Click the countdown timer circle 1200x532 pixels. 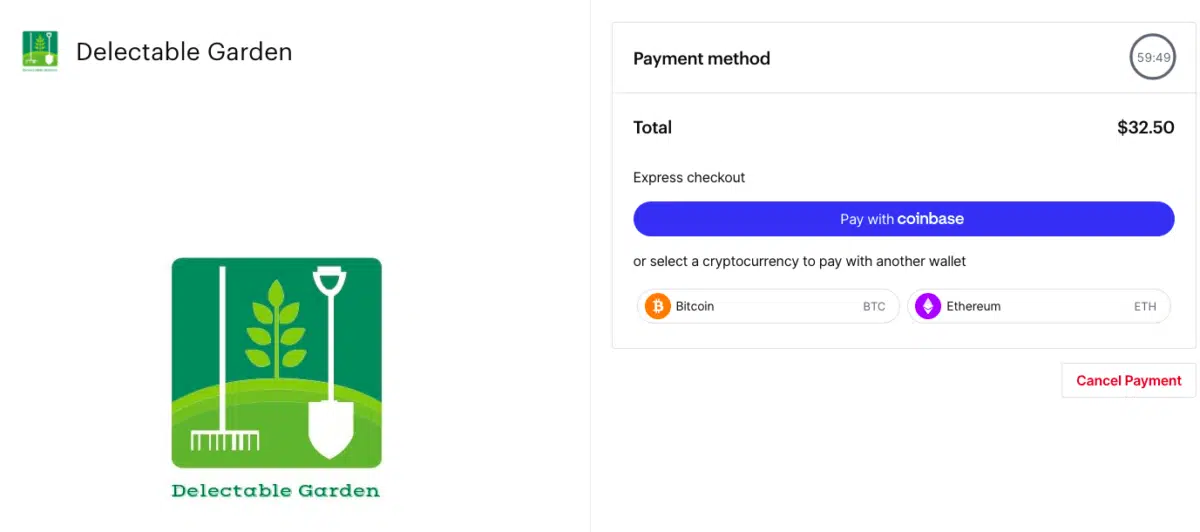click(x=1152, y=58)
